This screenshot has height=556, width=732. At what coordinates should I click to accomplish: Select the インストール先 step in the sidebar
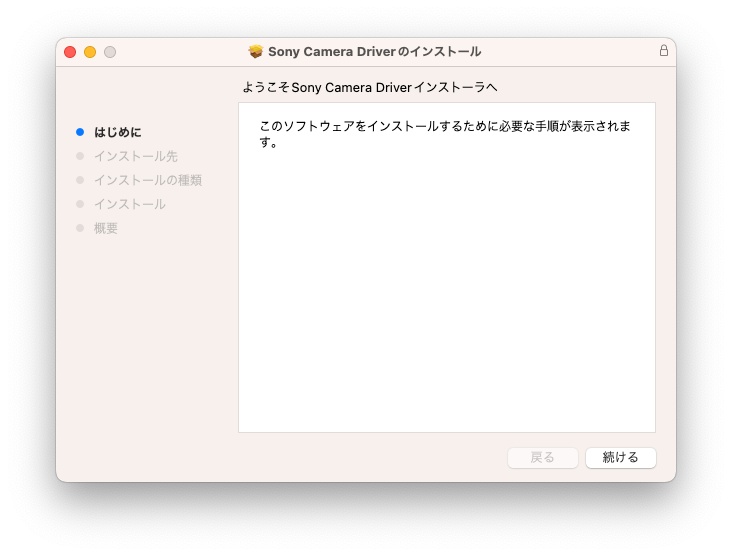pyautogui.click(x=136, y=156)
